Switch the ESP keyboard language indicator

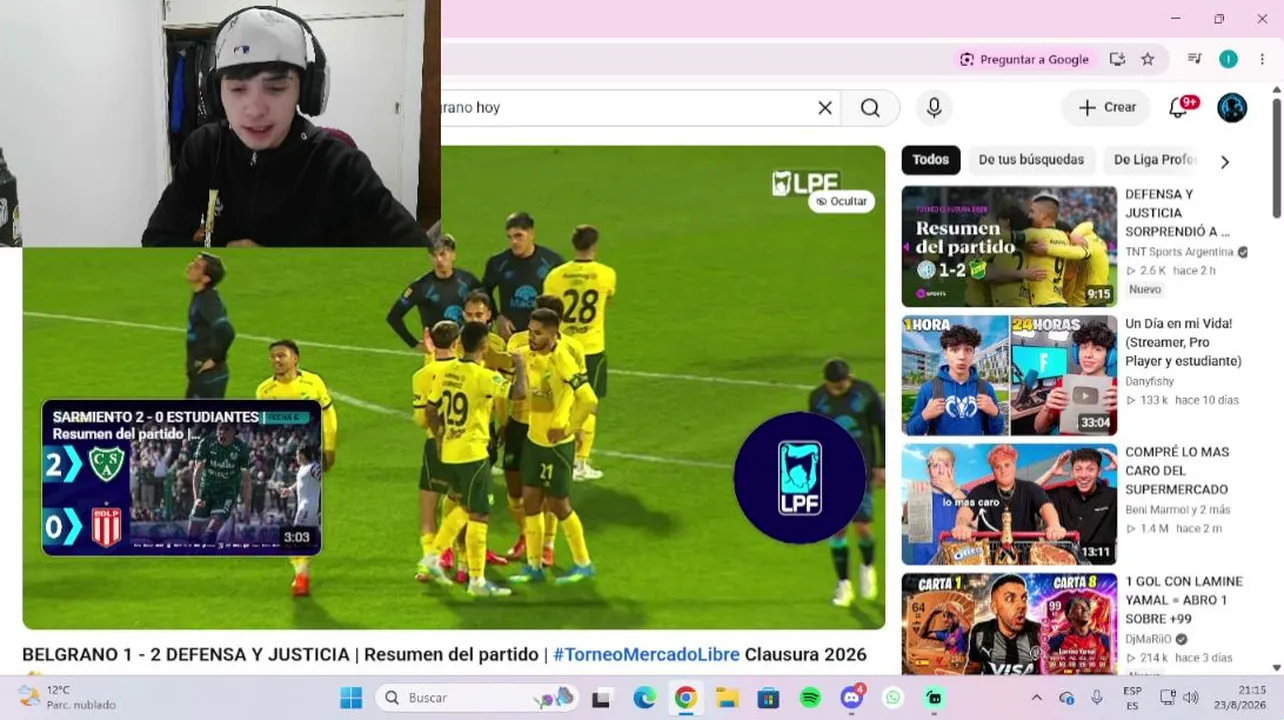point(1132,698)
